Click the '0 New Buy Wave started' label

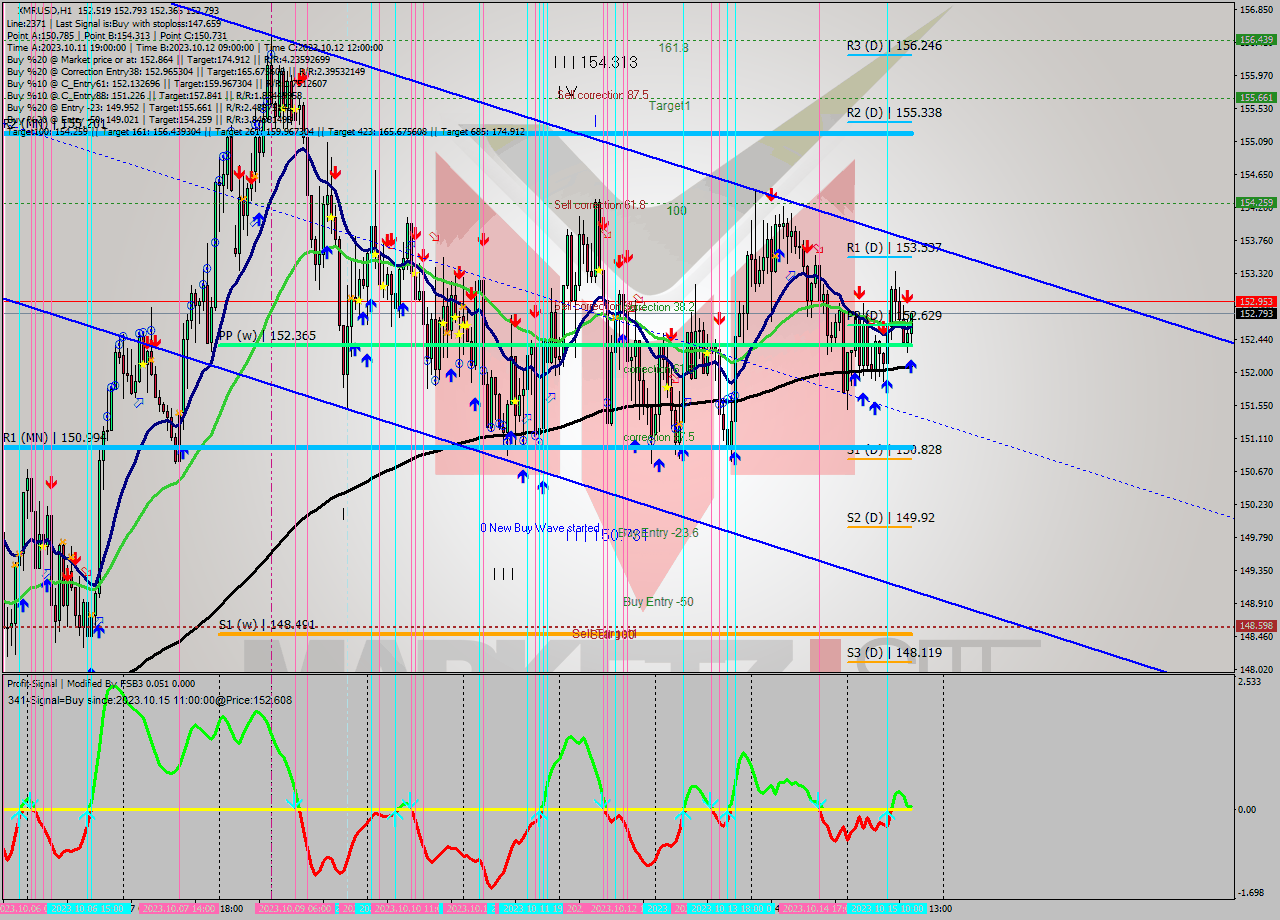point(539,528)
